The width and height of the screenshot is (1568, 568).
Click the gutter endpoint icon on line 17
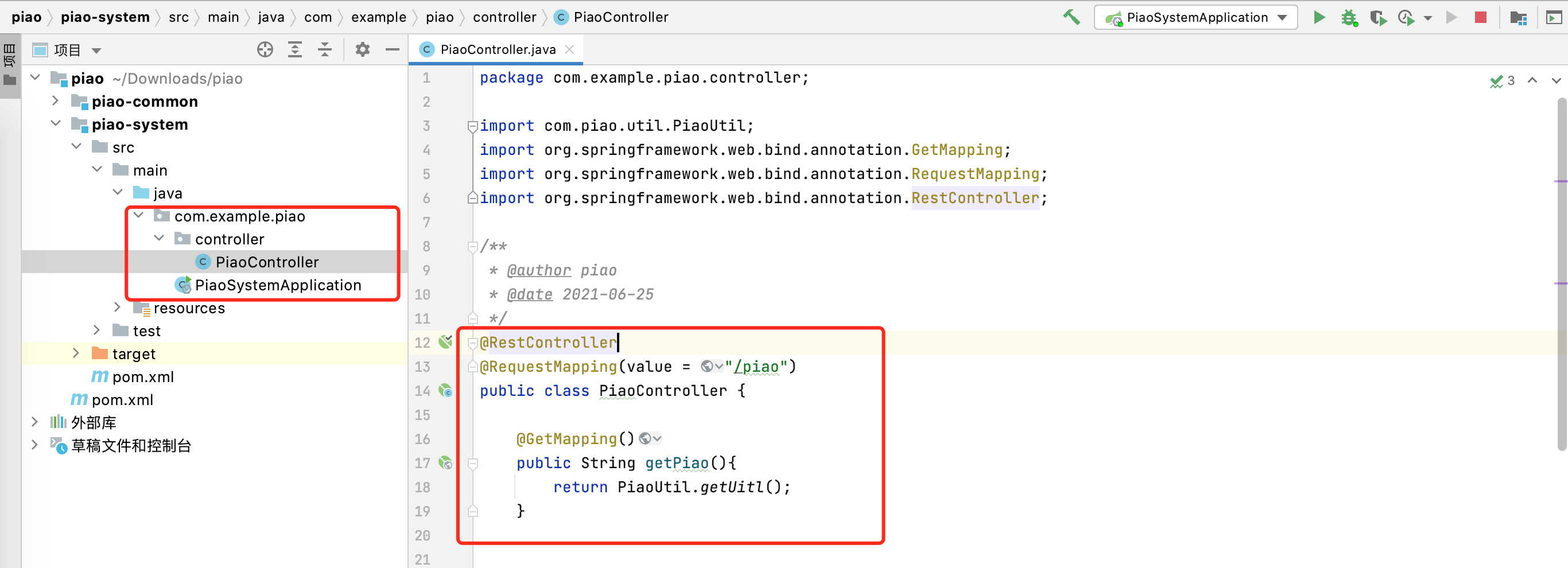point(445,462)
